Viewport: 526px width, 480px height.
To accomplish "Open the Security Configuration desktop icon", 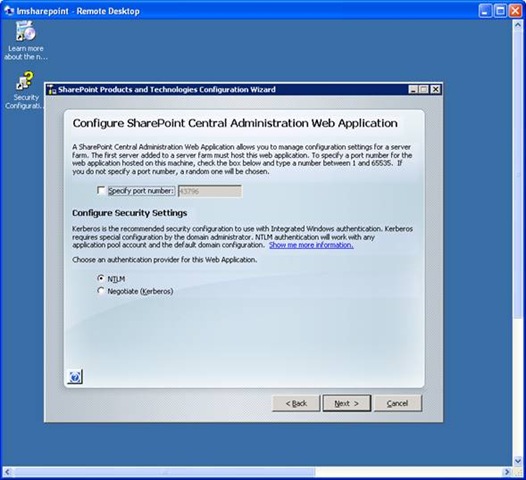I will pyautogui.click(x=24, y=90).
